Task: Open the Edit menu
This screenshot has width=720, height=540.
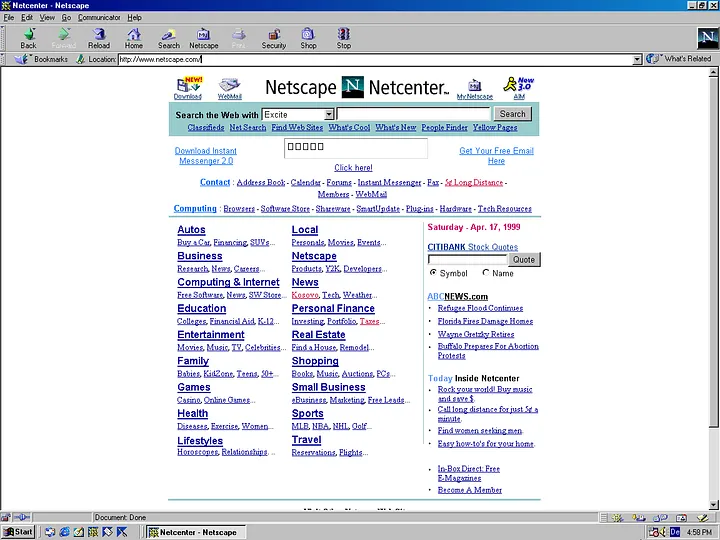Action: pos(27,17)
